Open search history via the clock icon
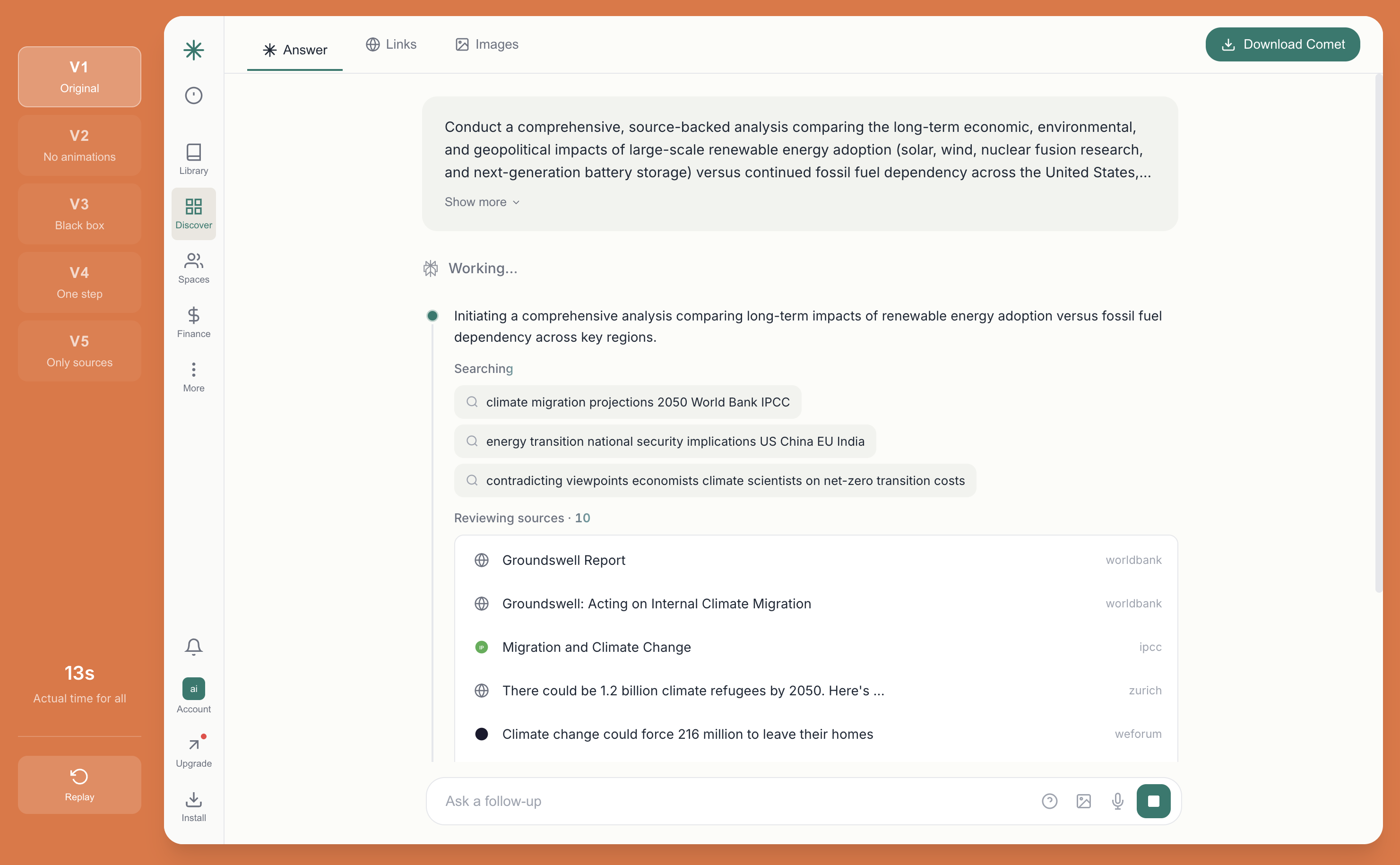1400x865 pixels. coord(193,95)
